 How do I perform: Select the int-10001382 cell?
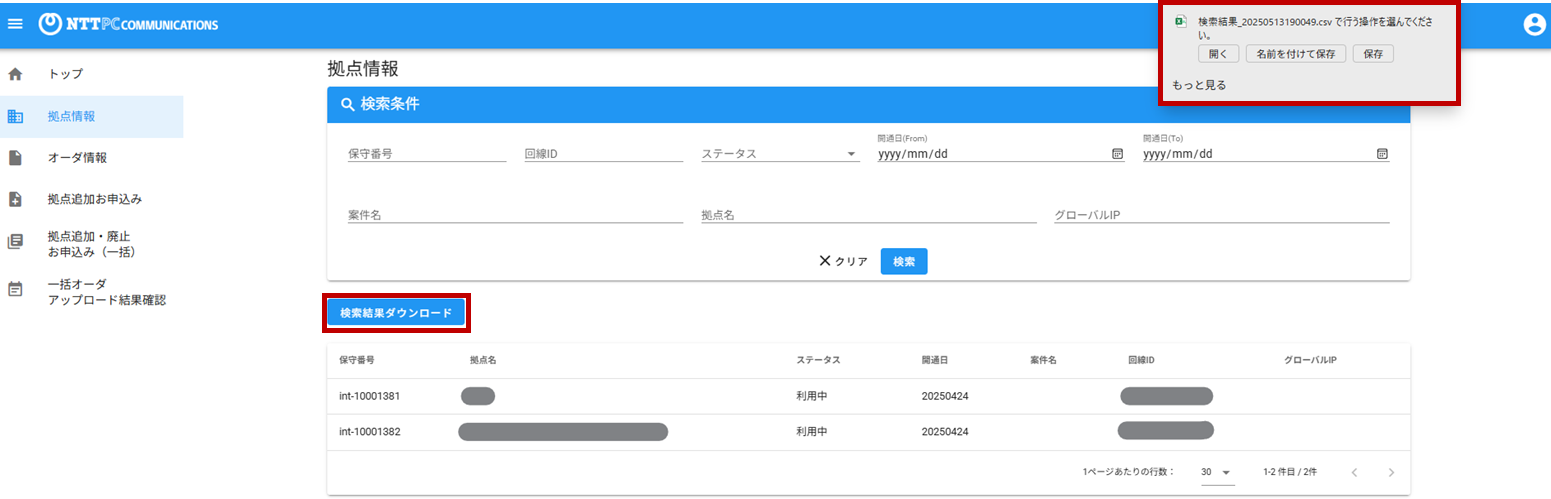(370, 432)
